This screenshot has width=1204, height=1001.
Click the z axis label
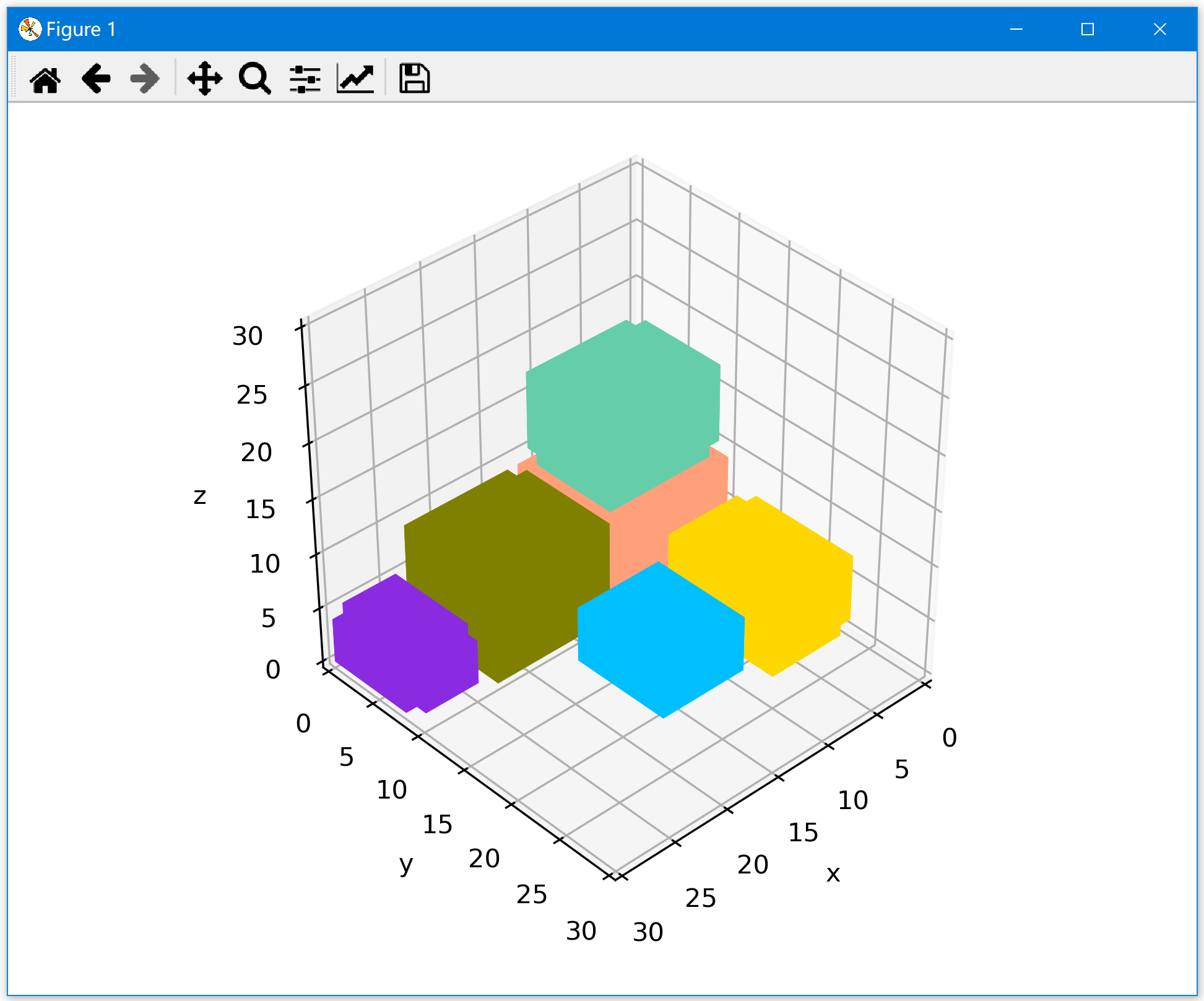pyautogui.click(x=199, y=496)
